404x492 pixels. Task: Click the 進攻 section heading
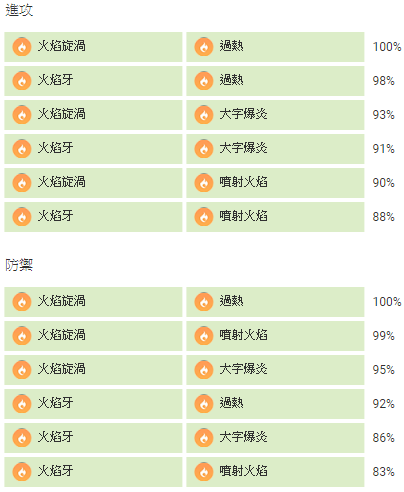(x=19, y=10)
